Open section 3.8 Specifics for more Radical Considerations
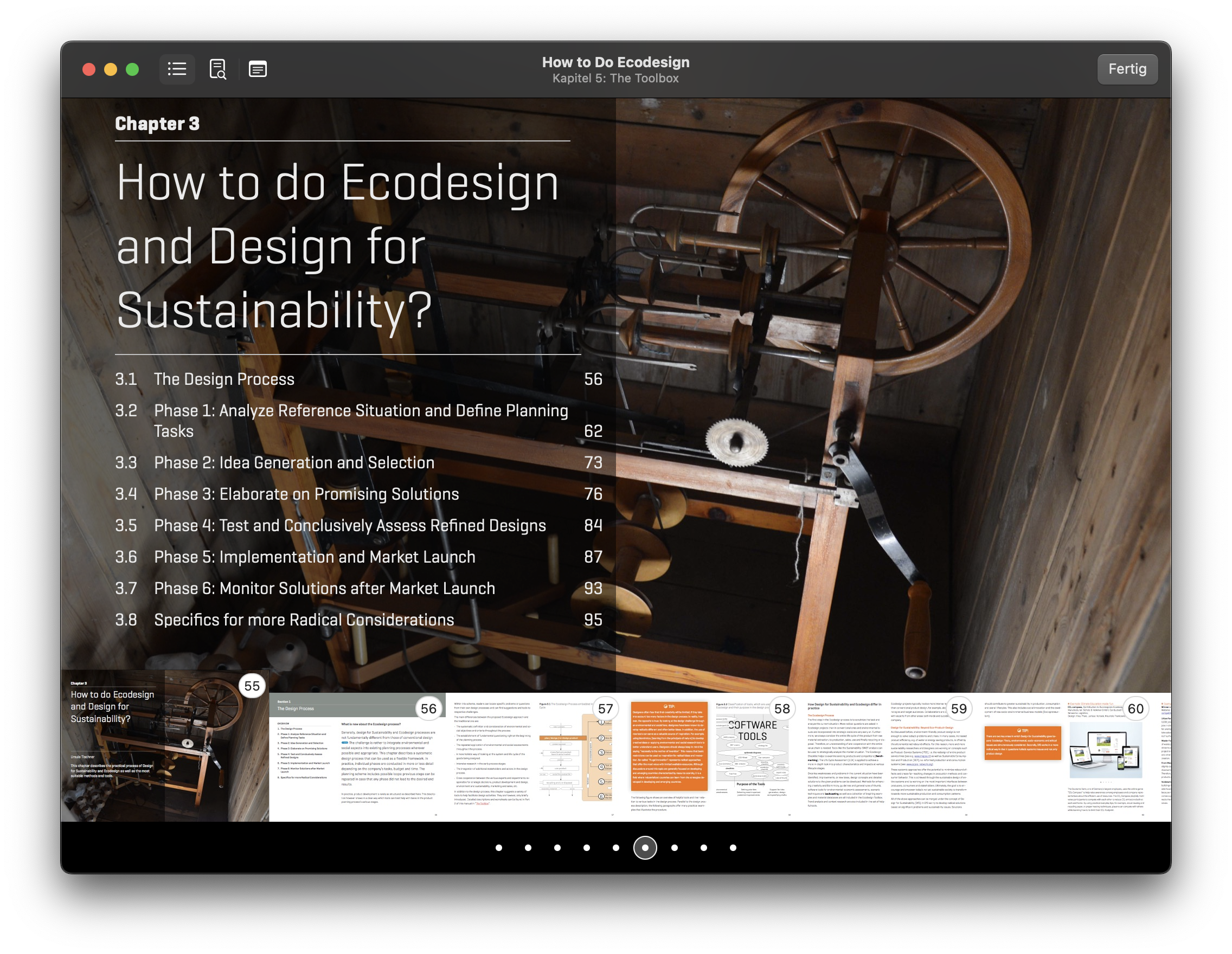The height and width of the screenshot is (954, 1232). pyautogui.click(x=359, y=620)
